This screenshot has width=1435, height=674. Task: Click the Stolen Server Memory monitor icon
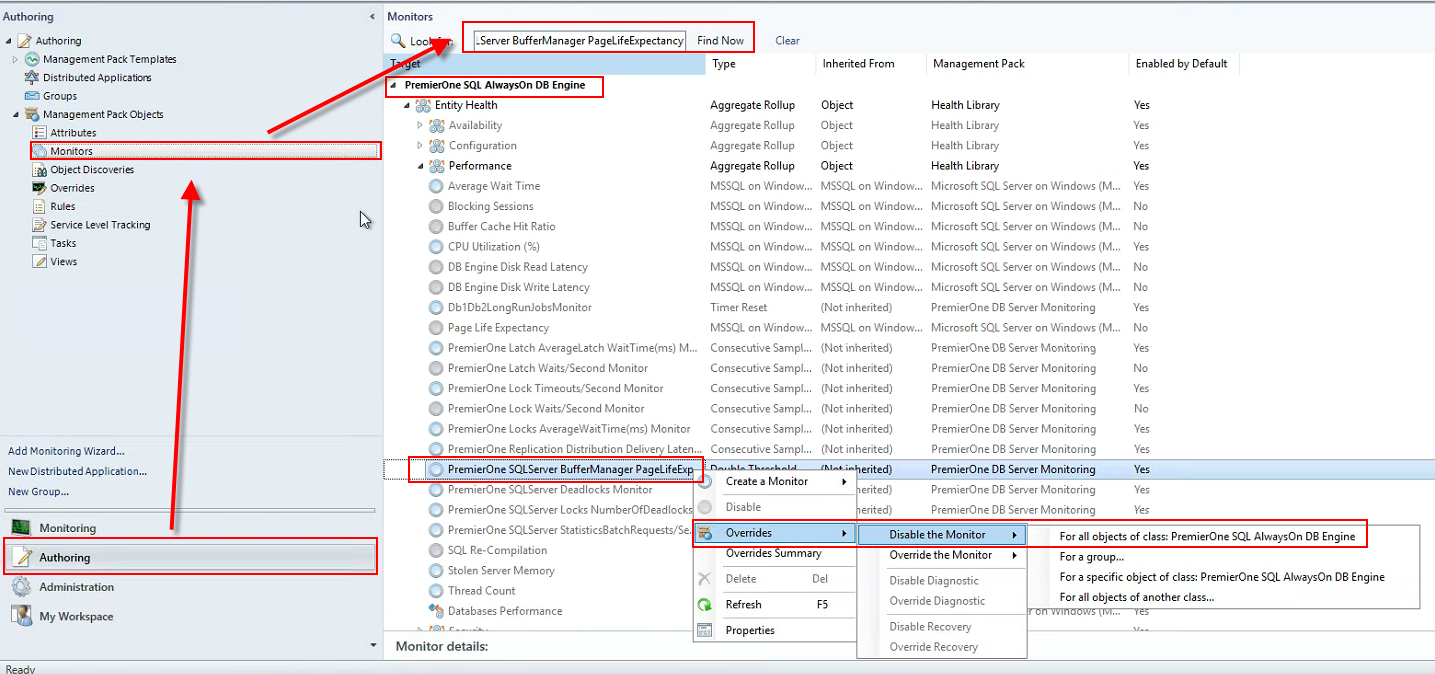[436, 571]
